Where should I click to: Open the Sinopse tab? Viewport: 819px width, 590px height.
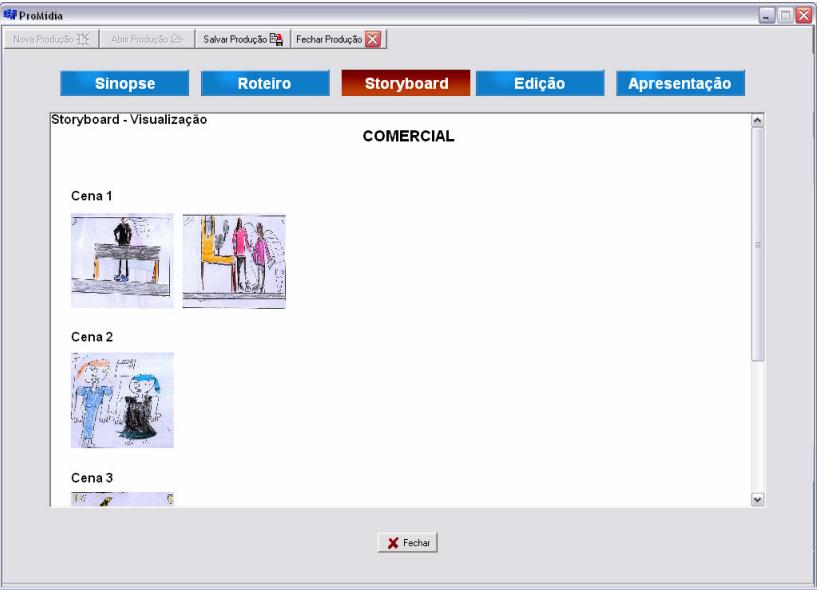[124, 84]
